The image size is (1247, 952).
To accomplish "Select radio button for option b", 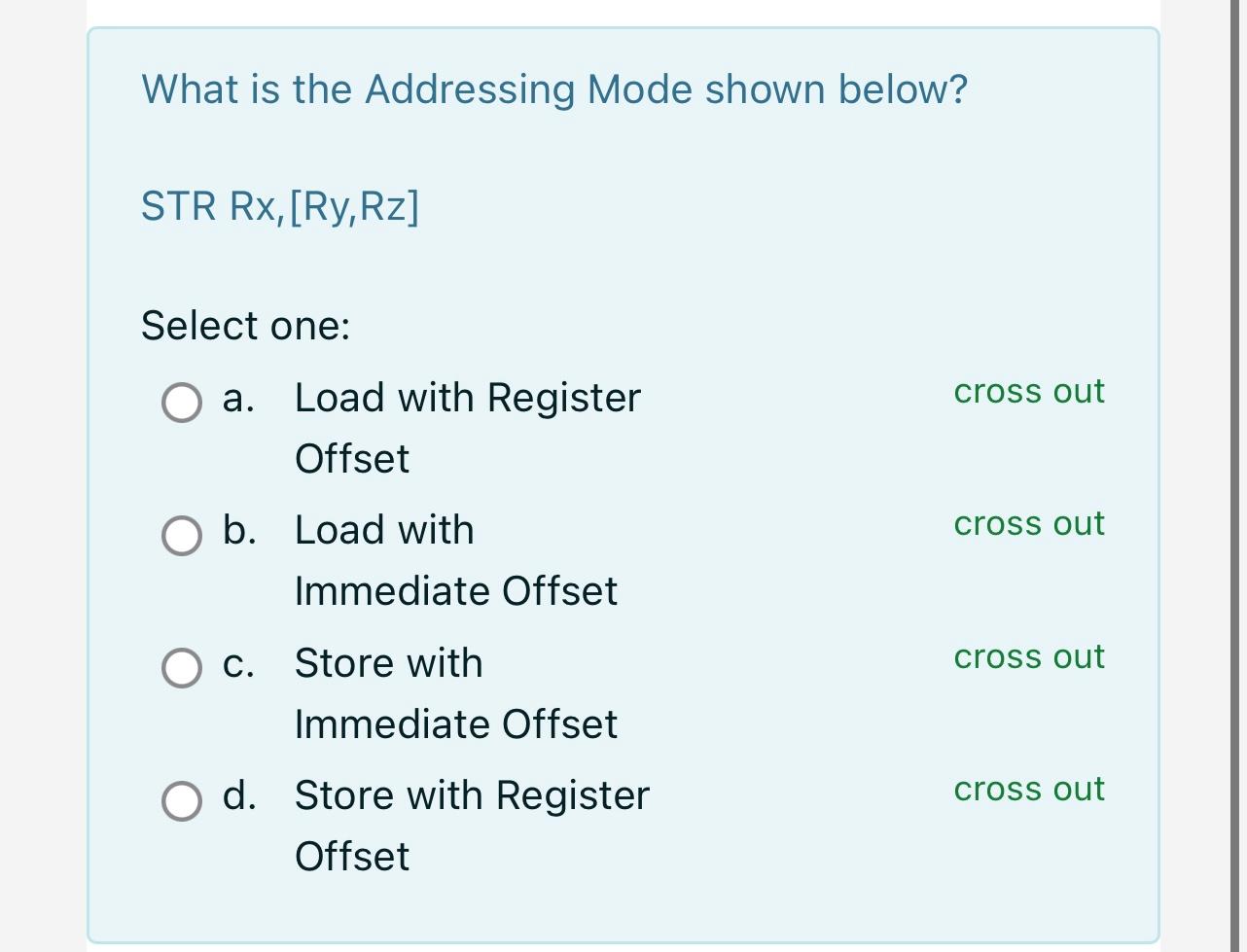I will 181,535.
